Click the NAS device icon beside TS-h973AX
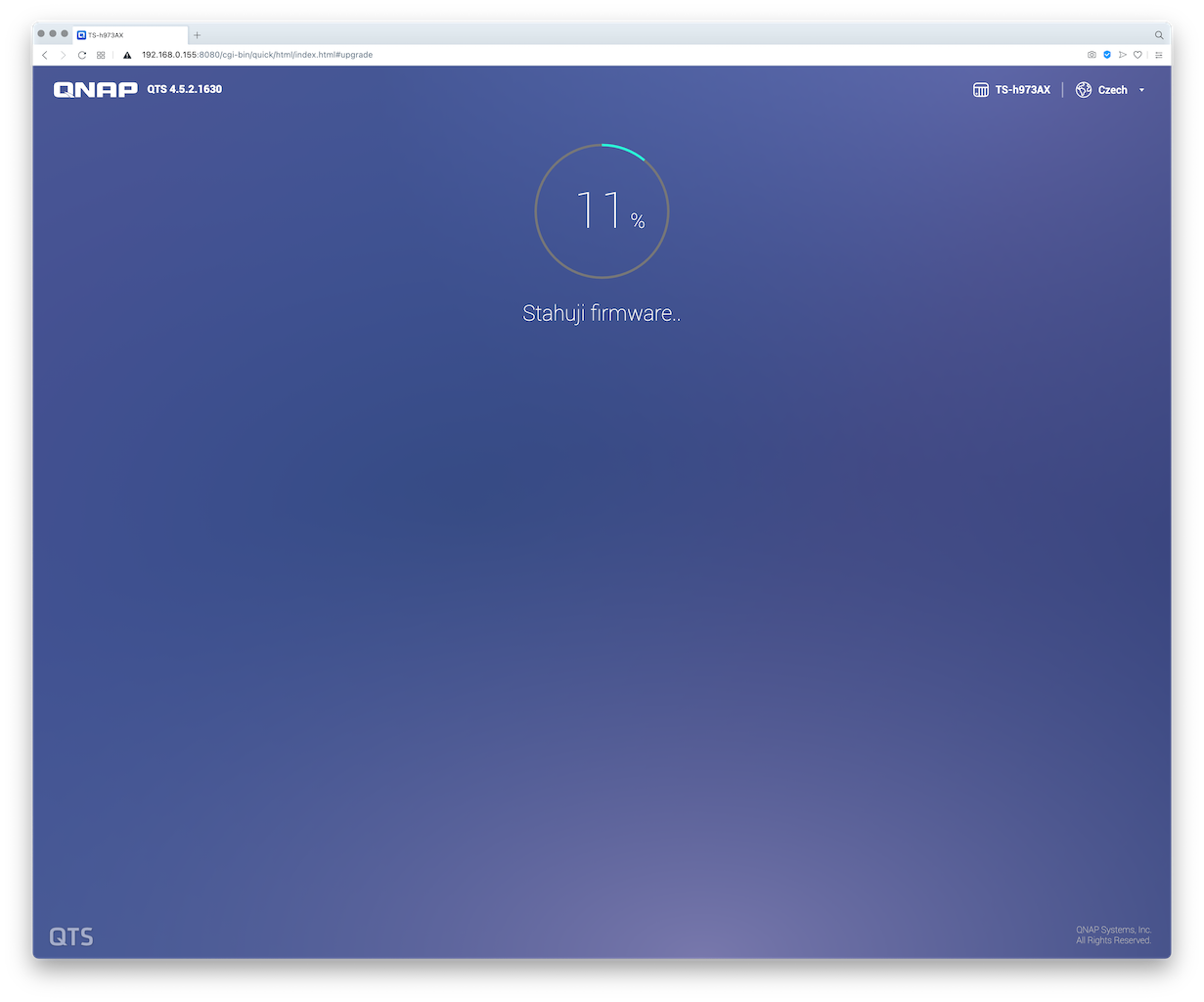 [981, 90]
